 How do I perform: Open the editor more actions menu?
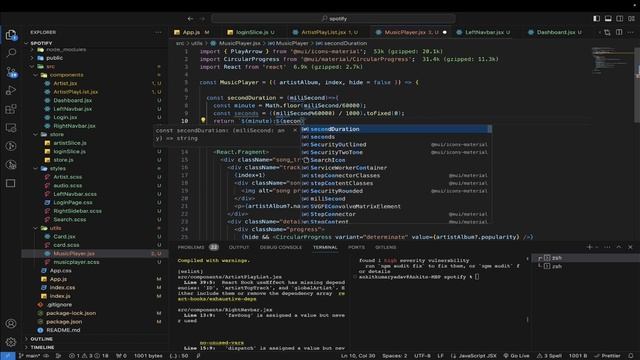(631, 32)
